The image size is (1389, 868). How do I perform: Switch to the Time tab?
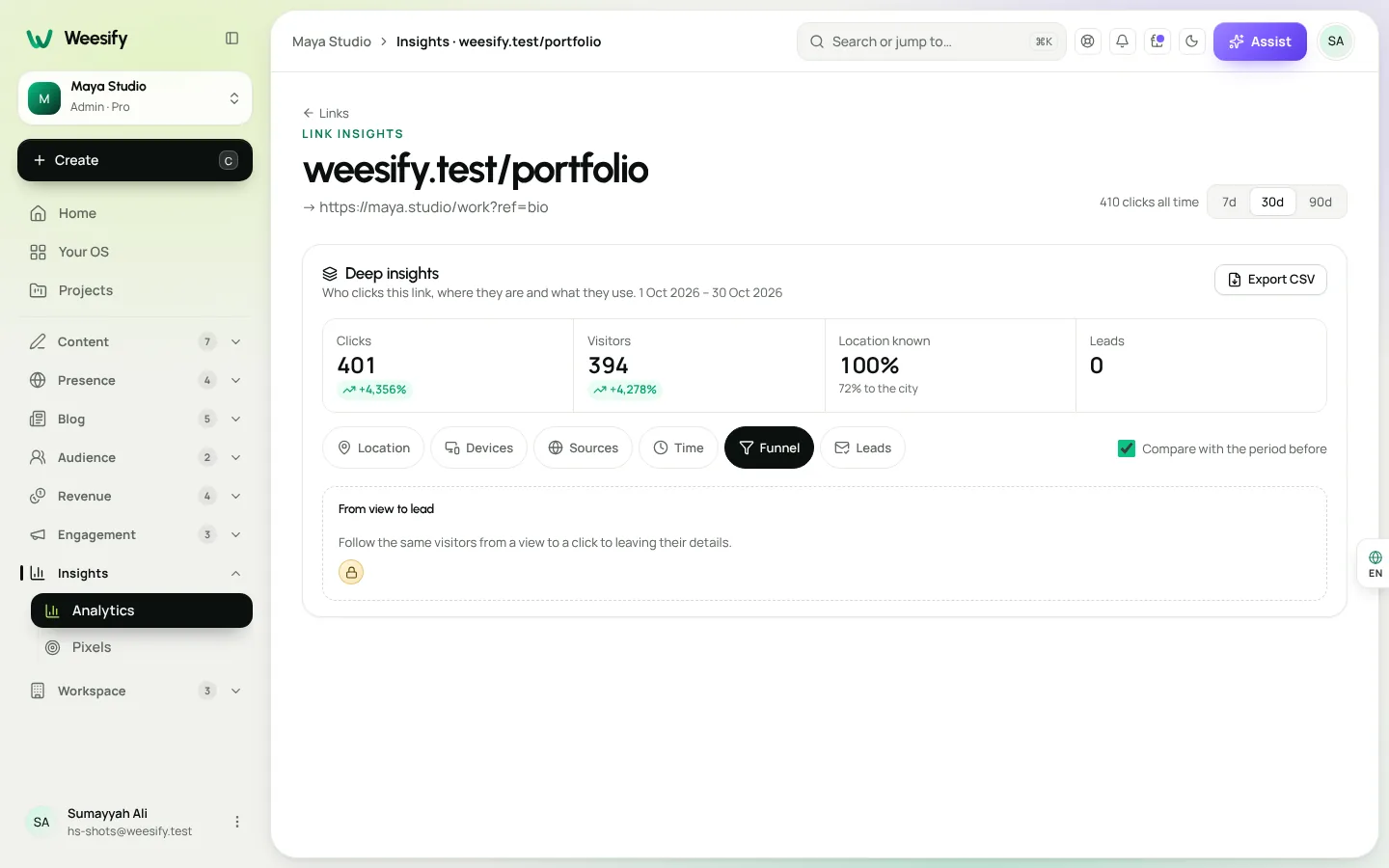pos(678,448)
